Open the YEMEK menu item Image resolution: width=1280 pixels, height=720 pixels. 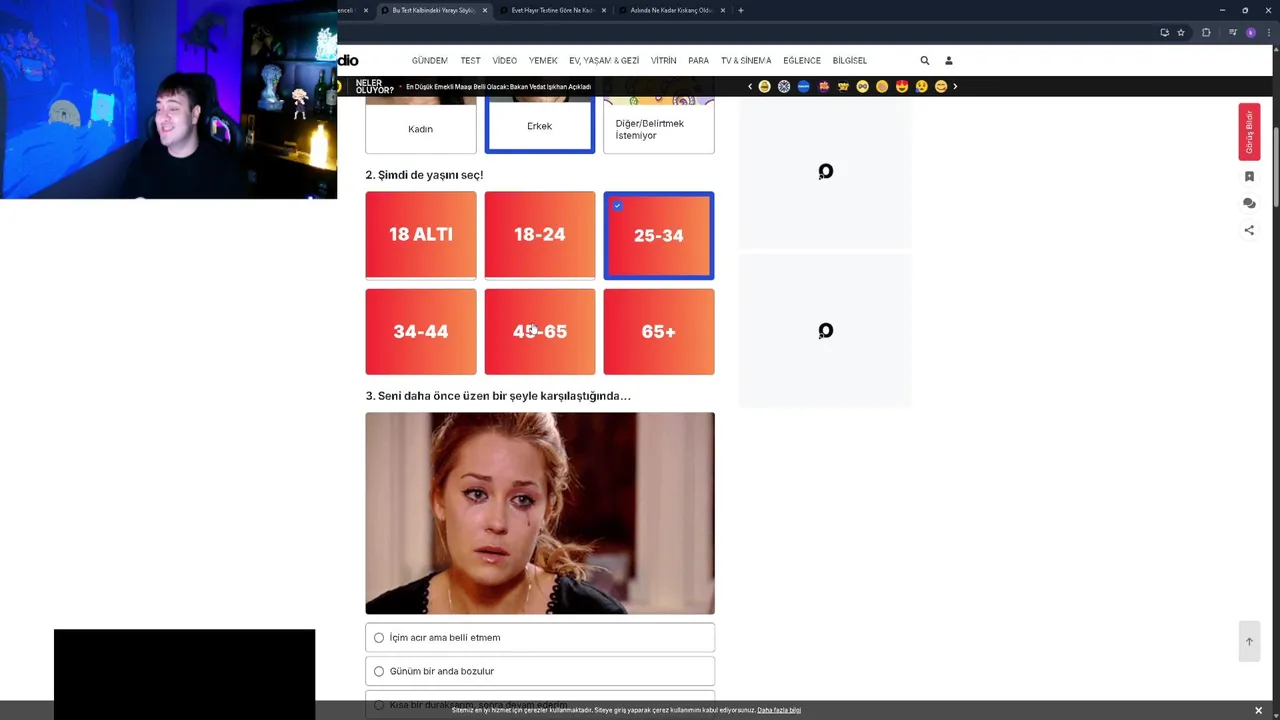pos(543,60)
